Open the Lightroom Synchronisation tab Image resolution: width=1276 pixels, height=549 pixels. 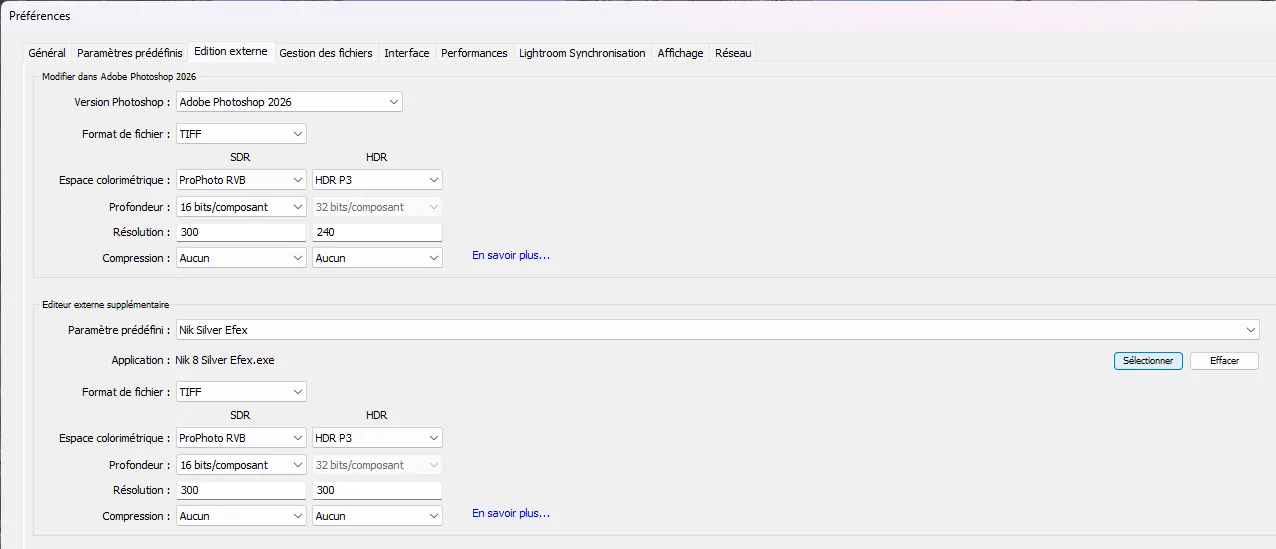[x=582, y=53]
